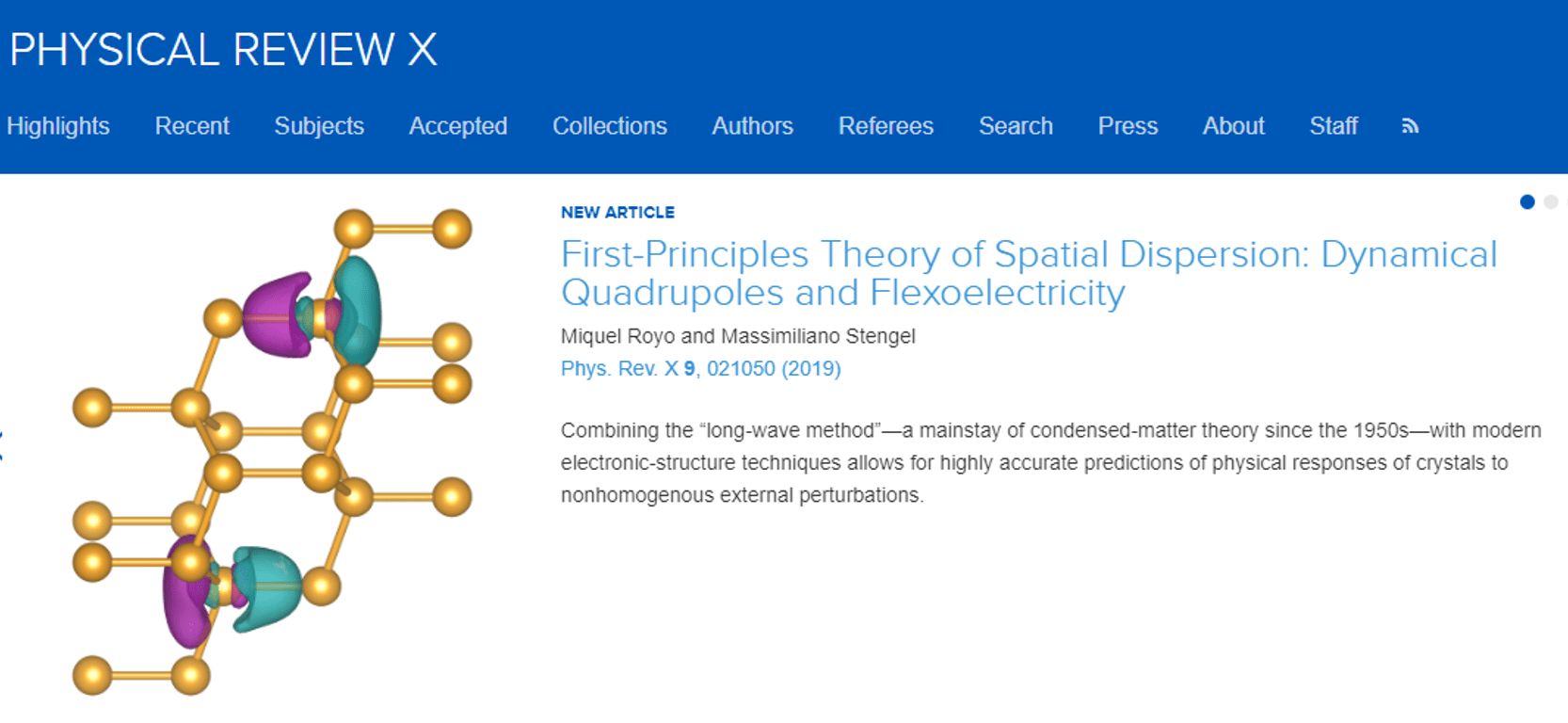This screenshot has width=1568, height=723.
Task: Open the Search page
Action: click(1016, 126)
